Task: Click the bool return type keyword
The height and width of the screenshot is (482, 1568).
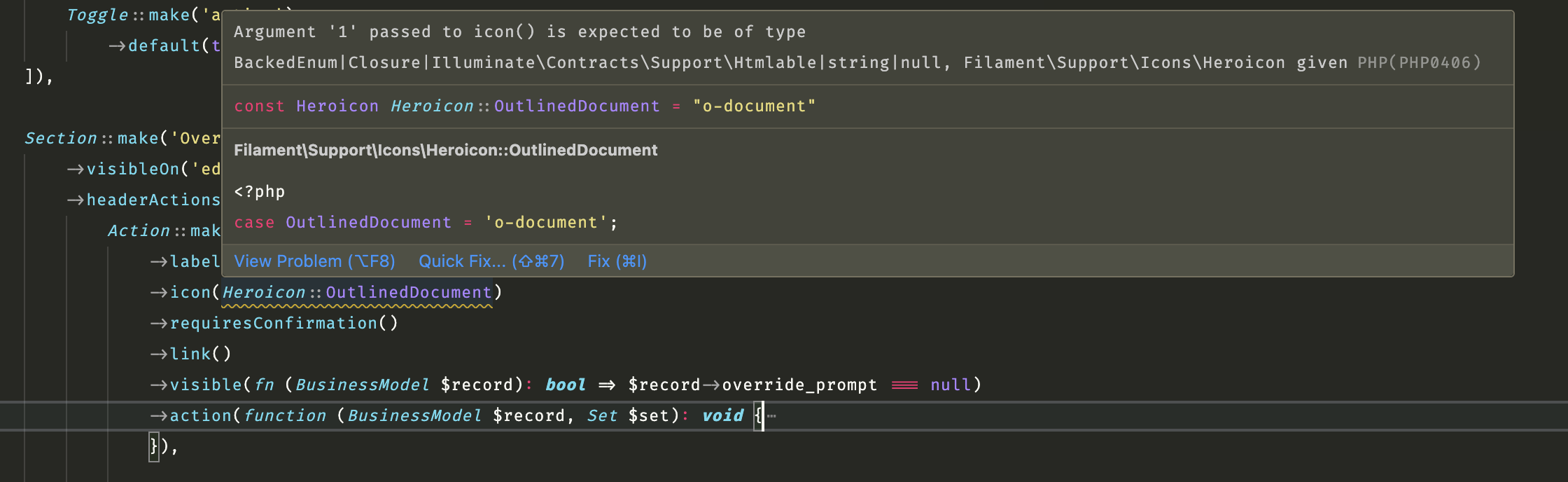Action: pyautogui.click(x=565, y=385)
